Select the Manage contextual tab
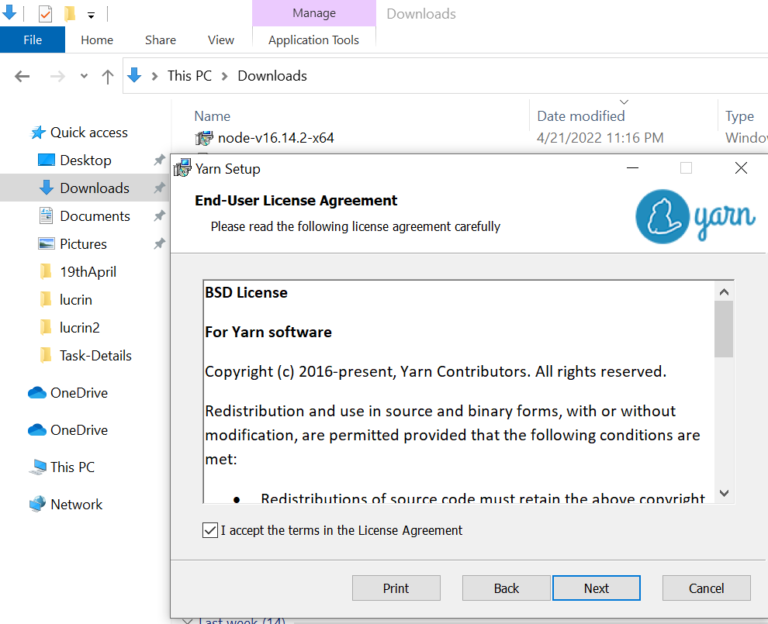The height and width of the screenshot is (624, 768). [314, 13]
